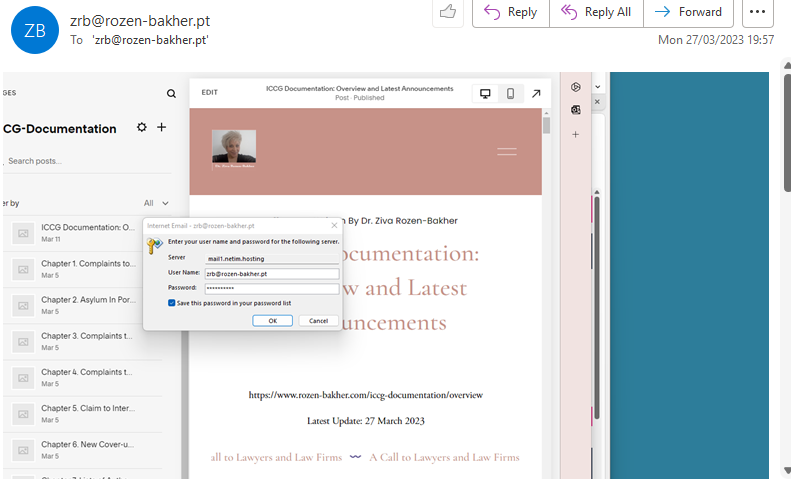Click thumbnail of ICCG Documentation post
This screenshot has height=481, width=791.
tap(23, 233)
